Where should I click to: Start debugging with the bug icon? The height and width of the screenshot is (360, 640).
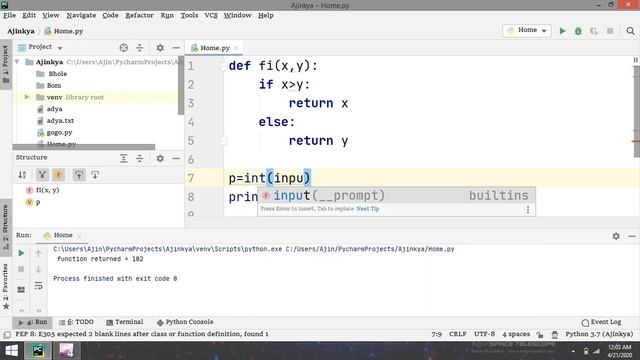click(578, 31)
